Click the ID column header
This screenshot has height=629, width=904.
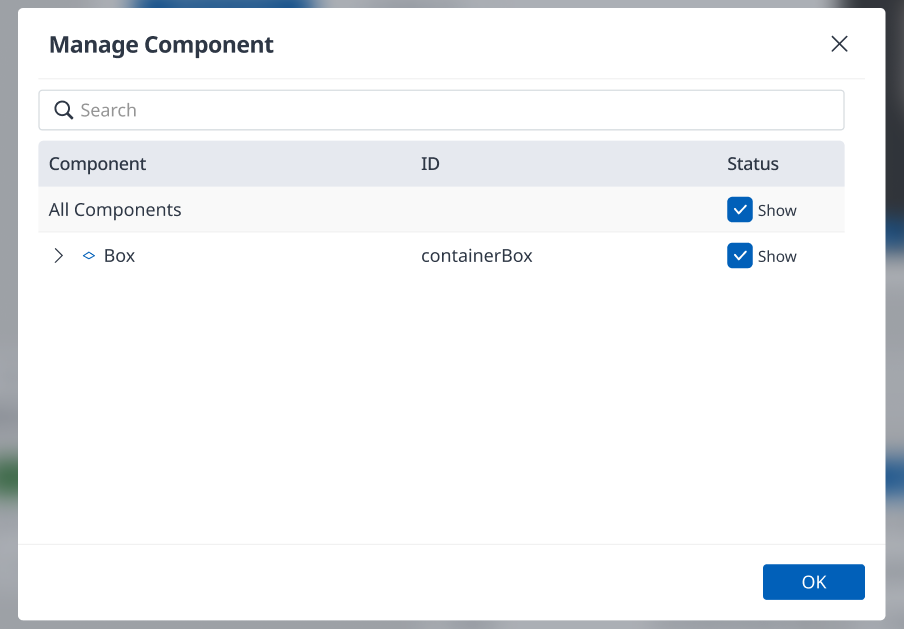click(x=430, y=164)
